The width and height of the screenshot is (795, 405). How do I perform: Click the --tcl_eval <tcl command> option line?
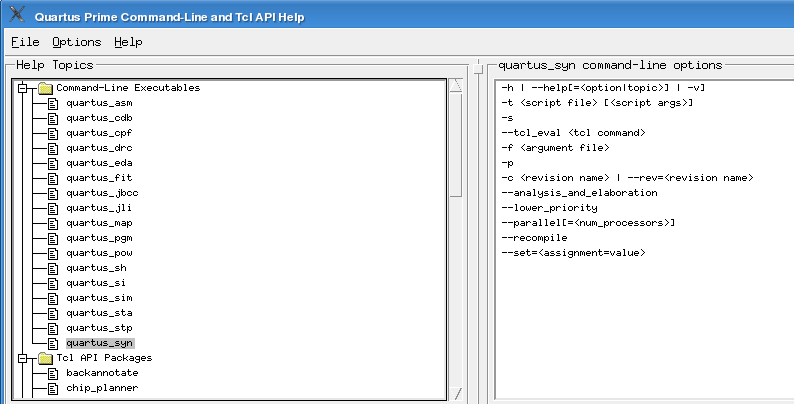point(573,133)
